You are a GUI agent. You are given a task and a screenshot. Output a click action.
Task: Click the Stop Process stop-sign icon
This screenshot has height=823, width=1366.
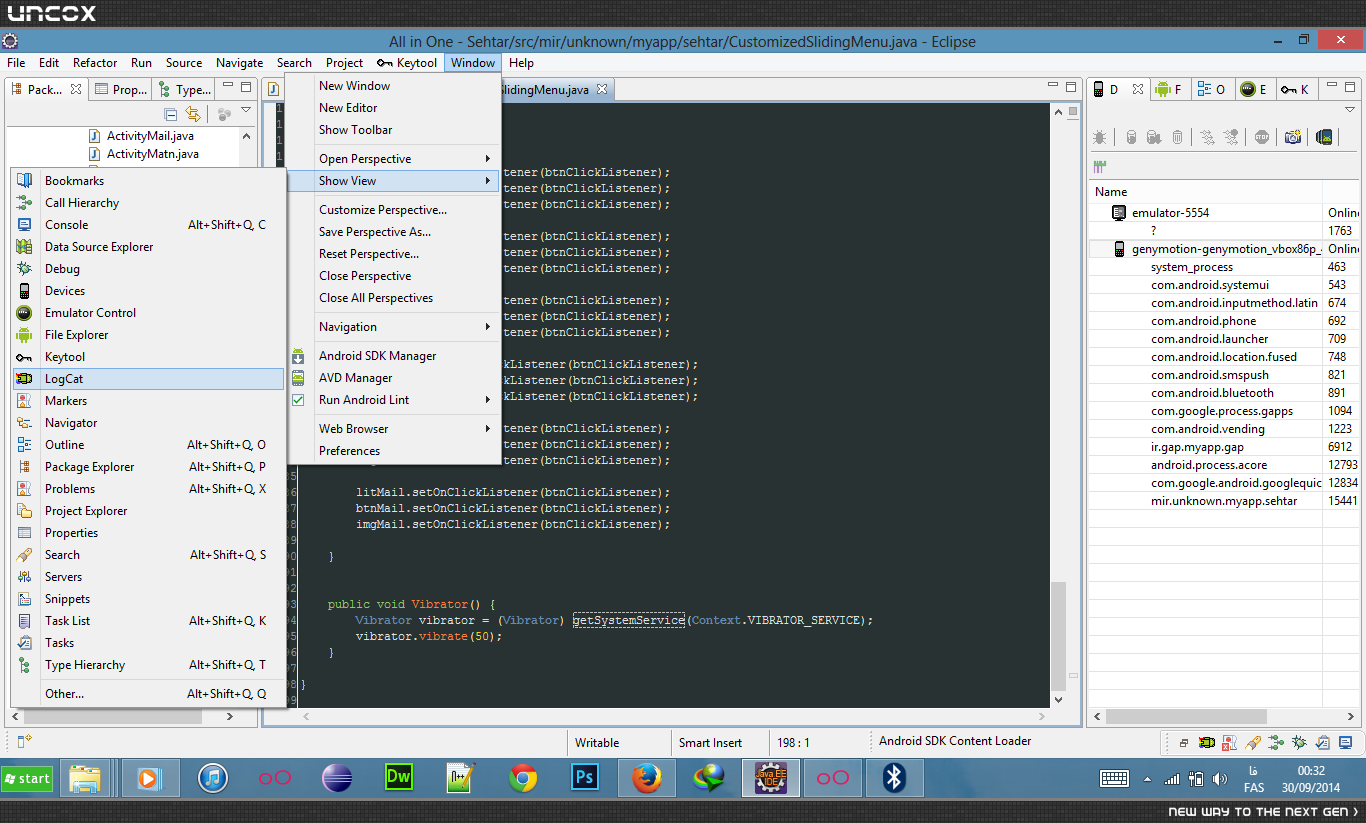click(x=1262, y=137)
